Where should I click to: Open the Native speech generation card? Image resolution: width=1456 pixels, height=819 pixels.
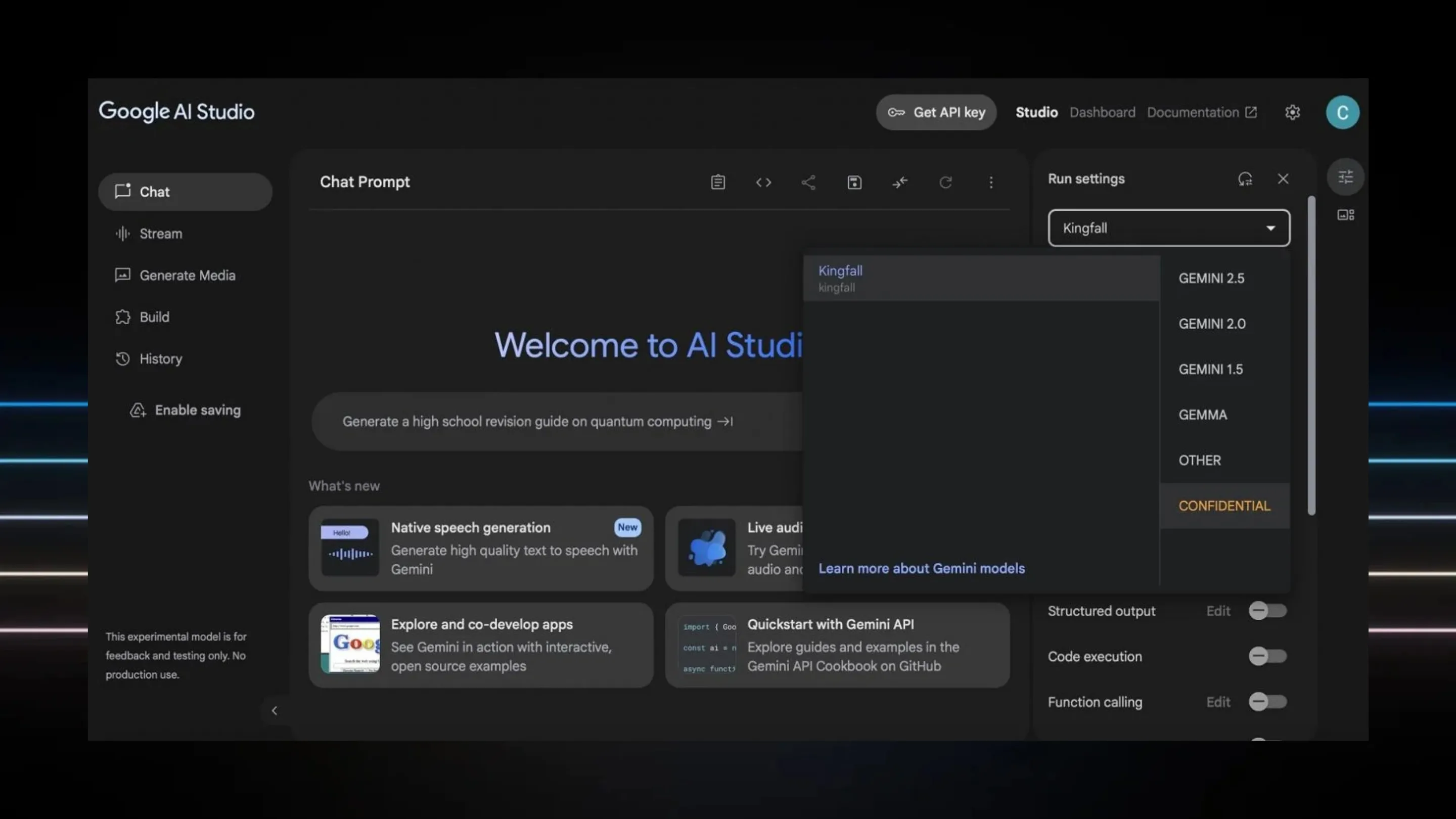click(x=481, y=548)
